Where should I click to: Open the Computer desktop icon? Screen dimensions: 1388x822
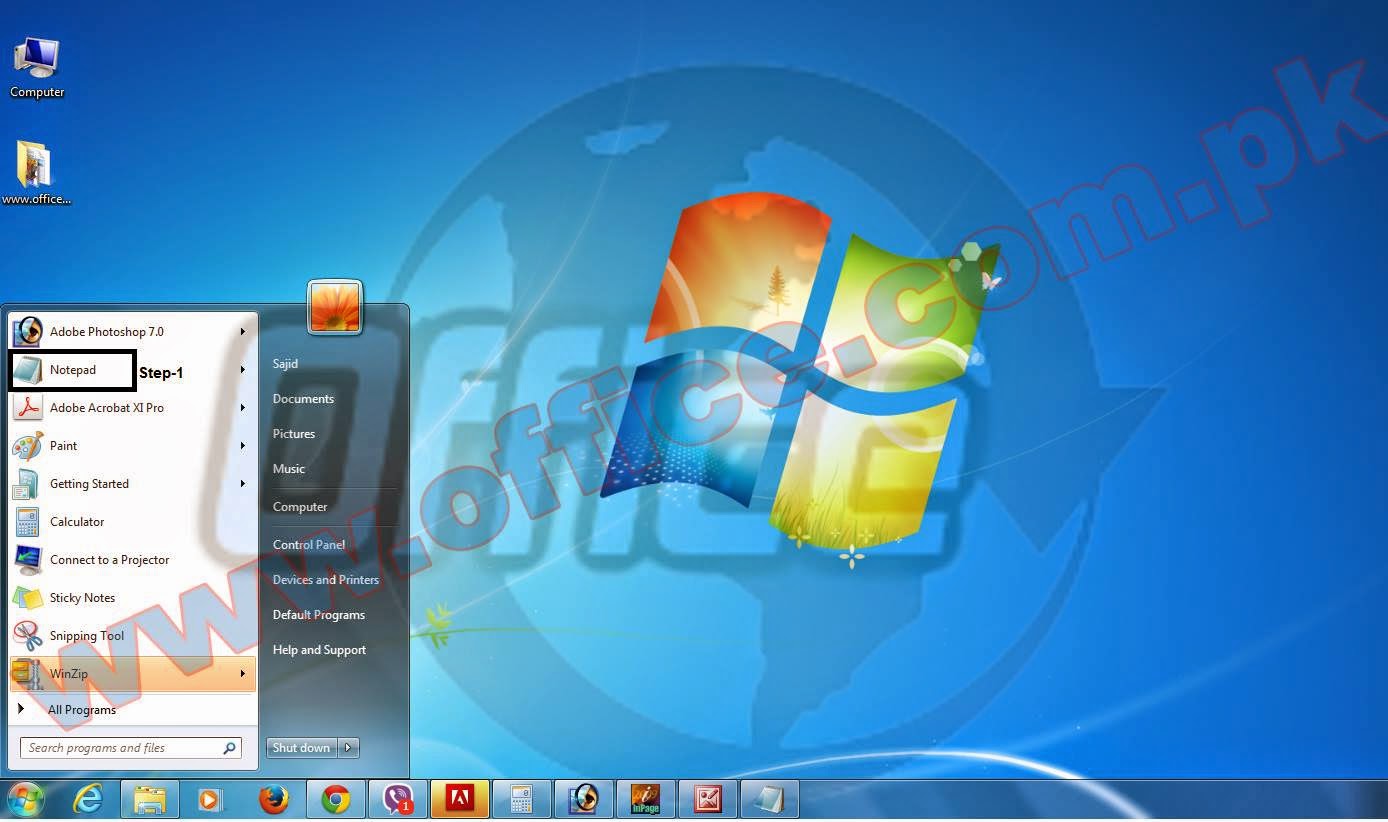tap(37, 68)
